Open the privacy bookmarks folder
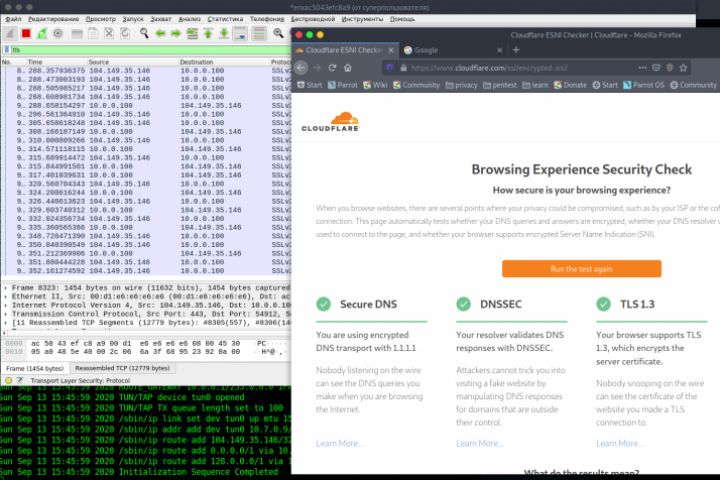The width and height of the screenshot is (720, 480). click(461, 85)
